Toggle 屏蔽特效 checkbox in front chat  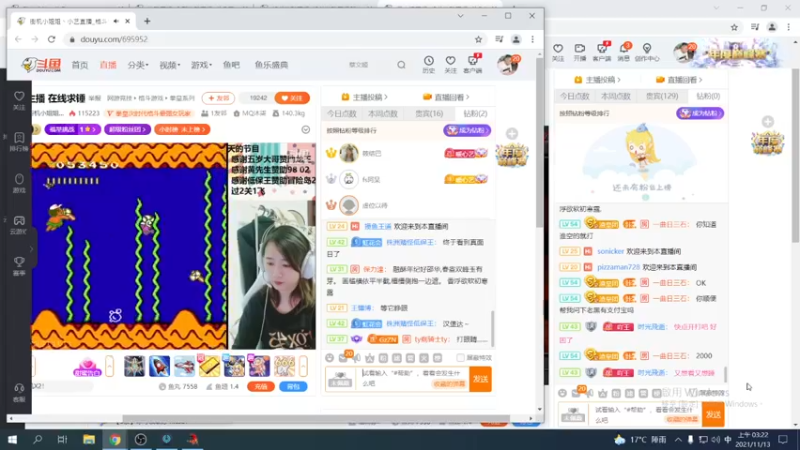point(461,358)
